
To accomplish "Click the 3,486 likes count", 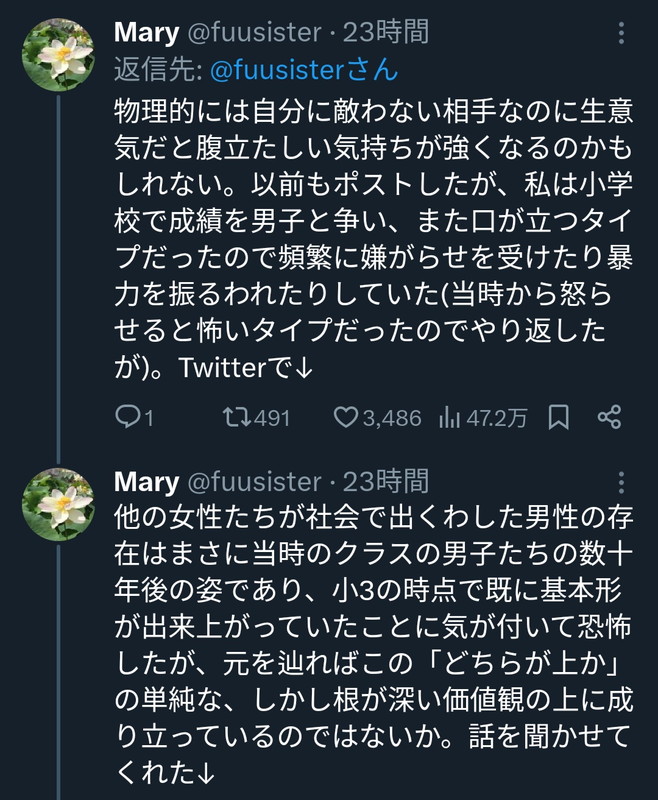I will [392, 418].
